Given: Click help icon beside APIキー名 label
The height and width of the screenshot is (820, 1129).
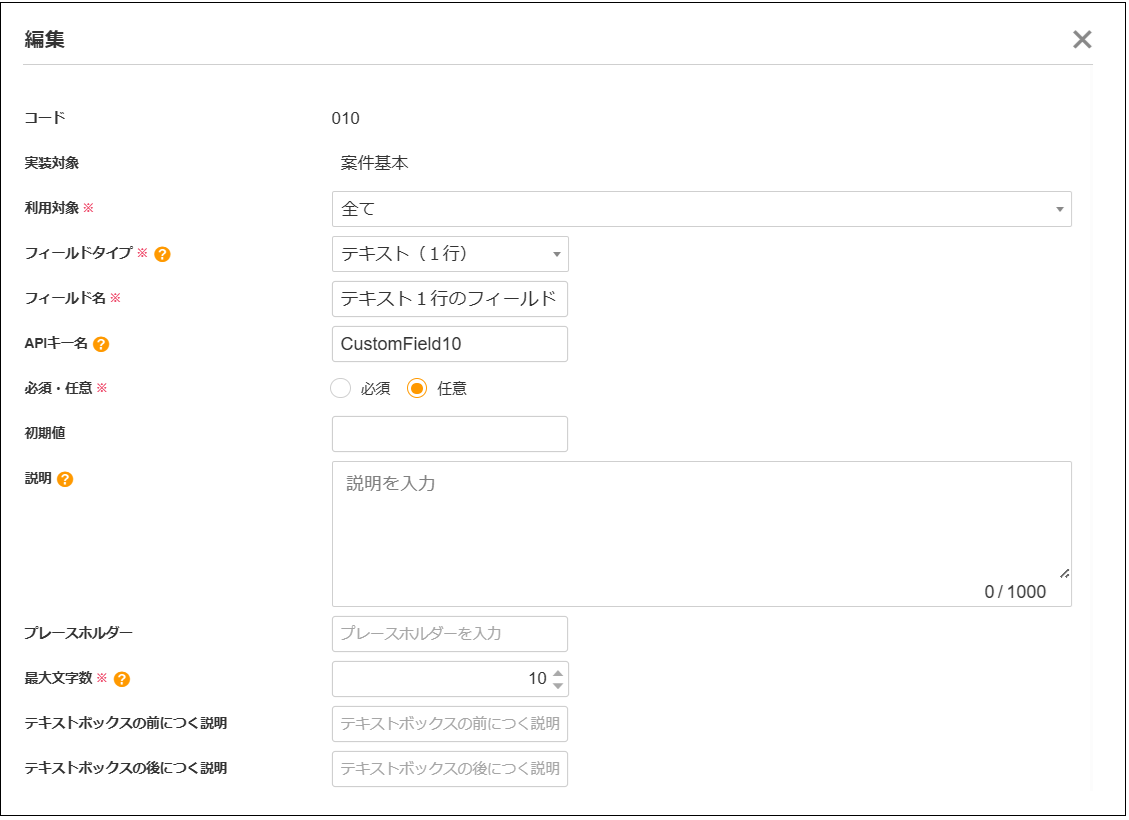Looking at the screenshot, I should 101,344.
